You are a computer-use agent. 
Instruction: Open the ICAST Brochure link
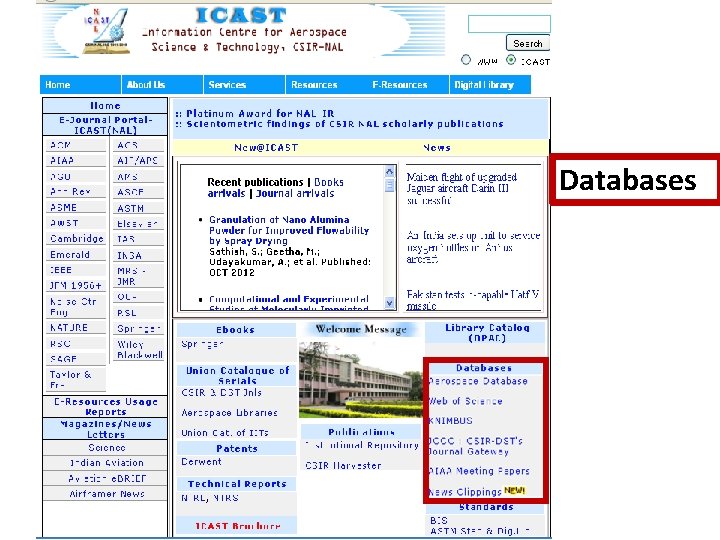[237, 526]
